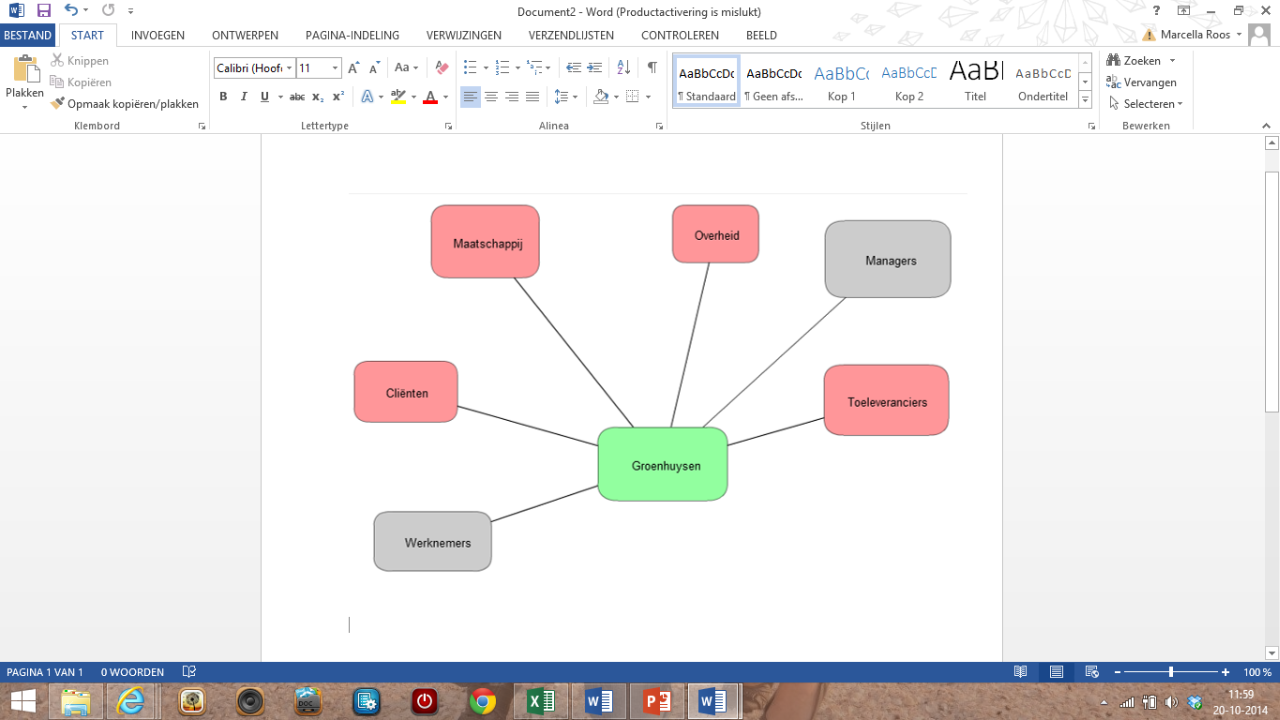Image resolution: width=1280 pixels, height=720 pixels.
Task: Click Zoeken search button
Action: [x=1141, y=61]
